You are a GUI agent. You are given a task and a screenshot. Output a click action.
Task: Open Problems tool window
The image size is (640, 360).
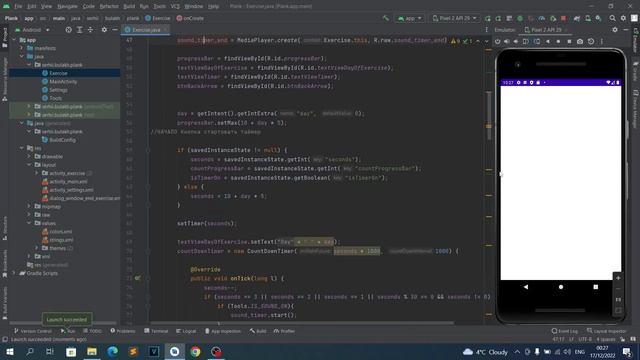click(x=123, y=331)
